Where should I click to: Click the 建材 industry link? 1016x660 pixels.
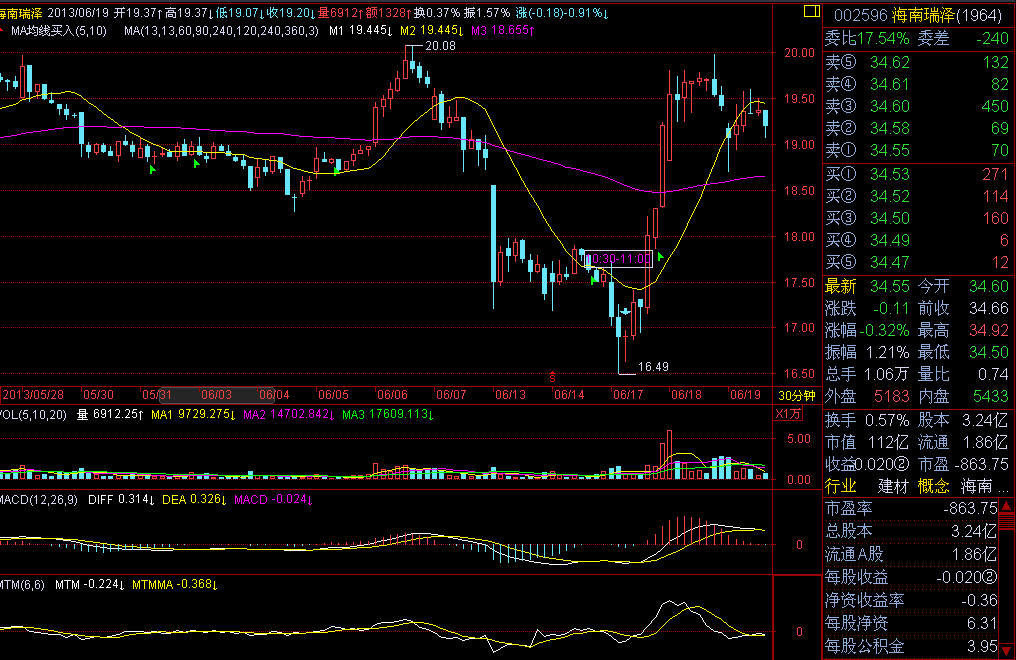[x=891, y=486]
